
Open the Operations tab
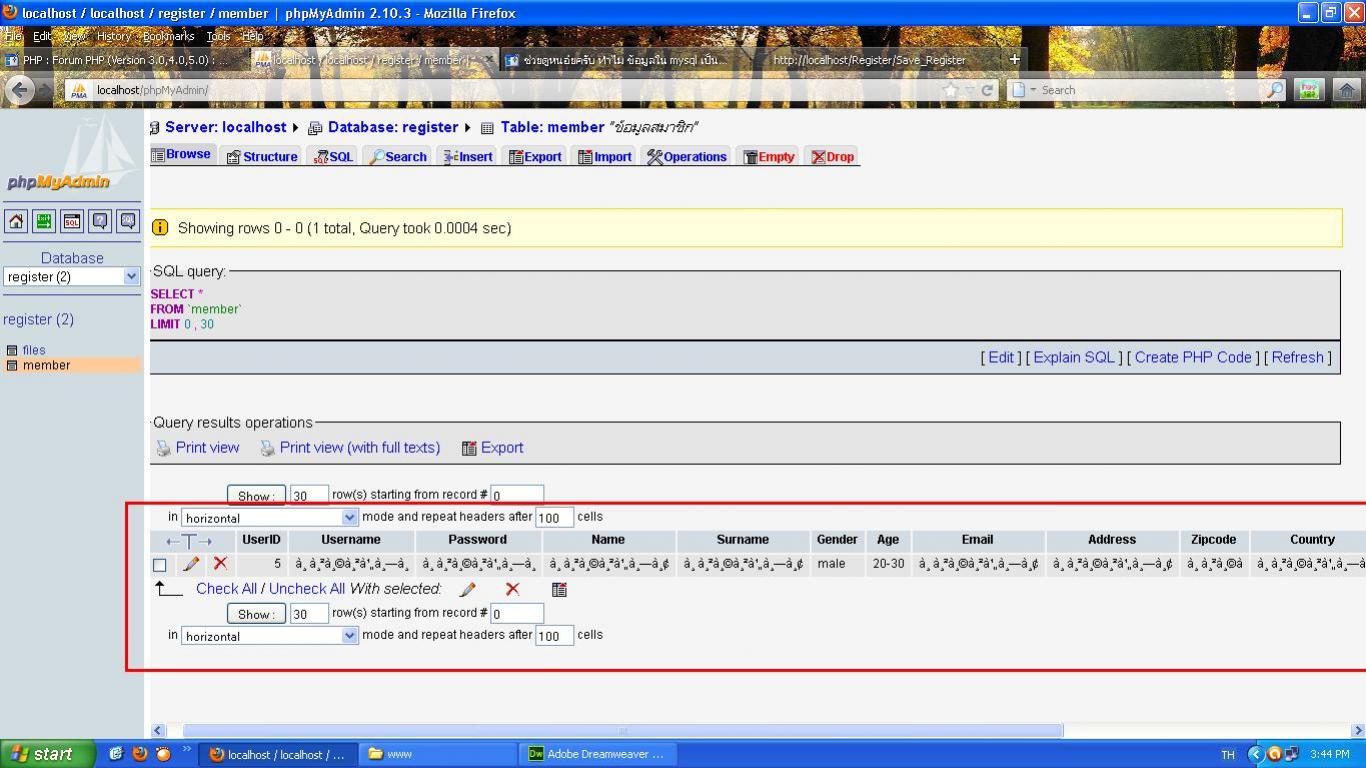687,157
